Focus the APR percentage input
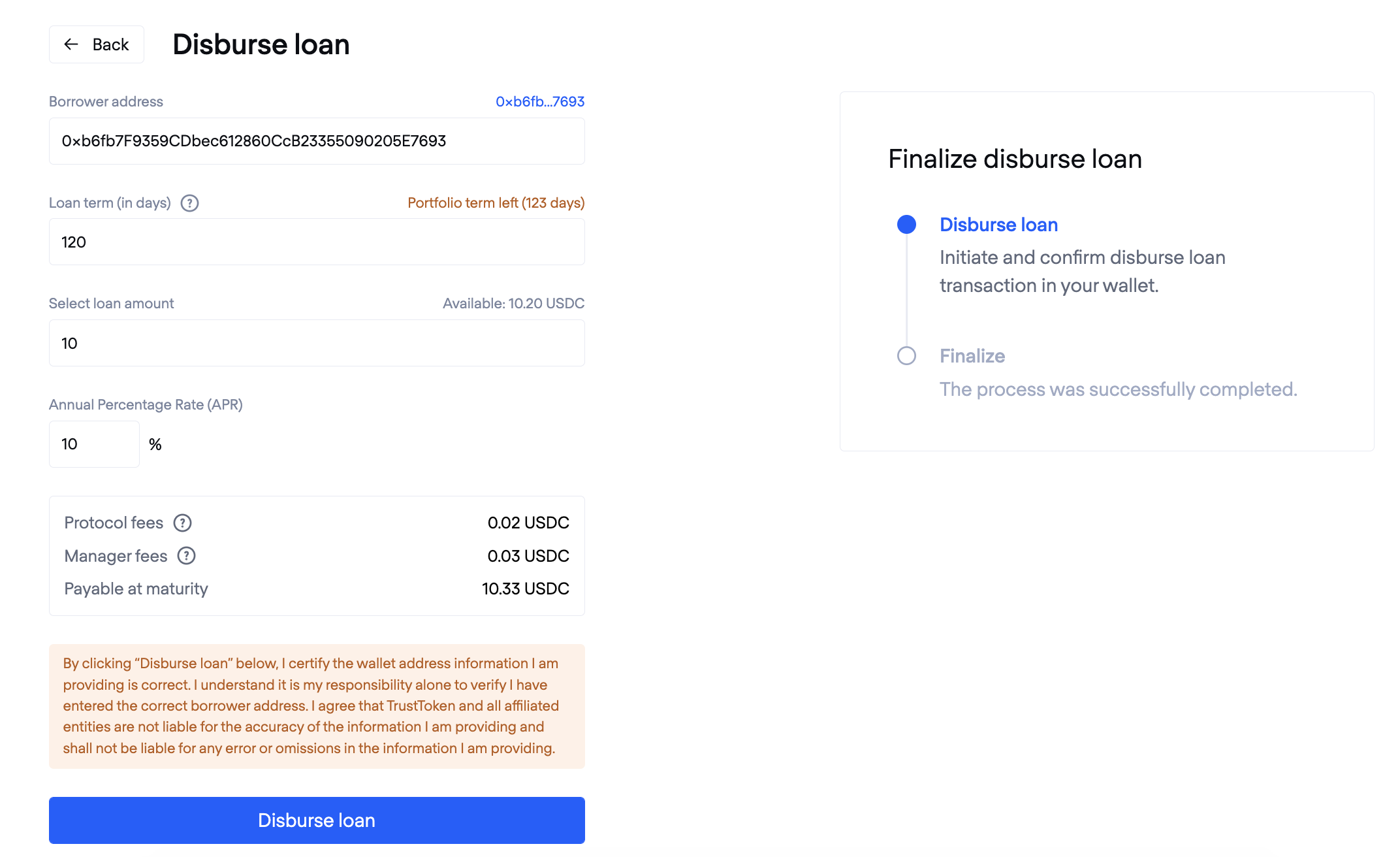This screenshot has height=857, width=1400. 94,444
